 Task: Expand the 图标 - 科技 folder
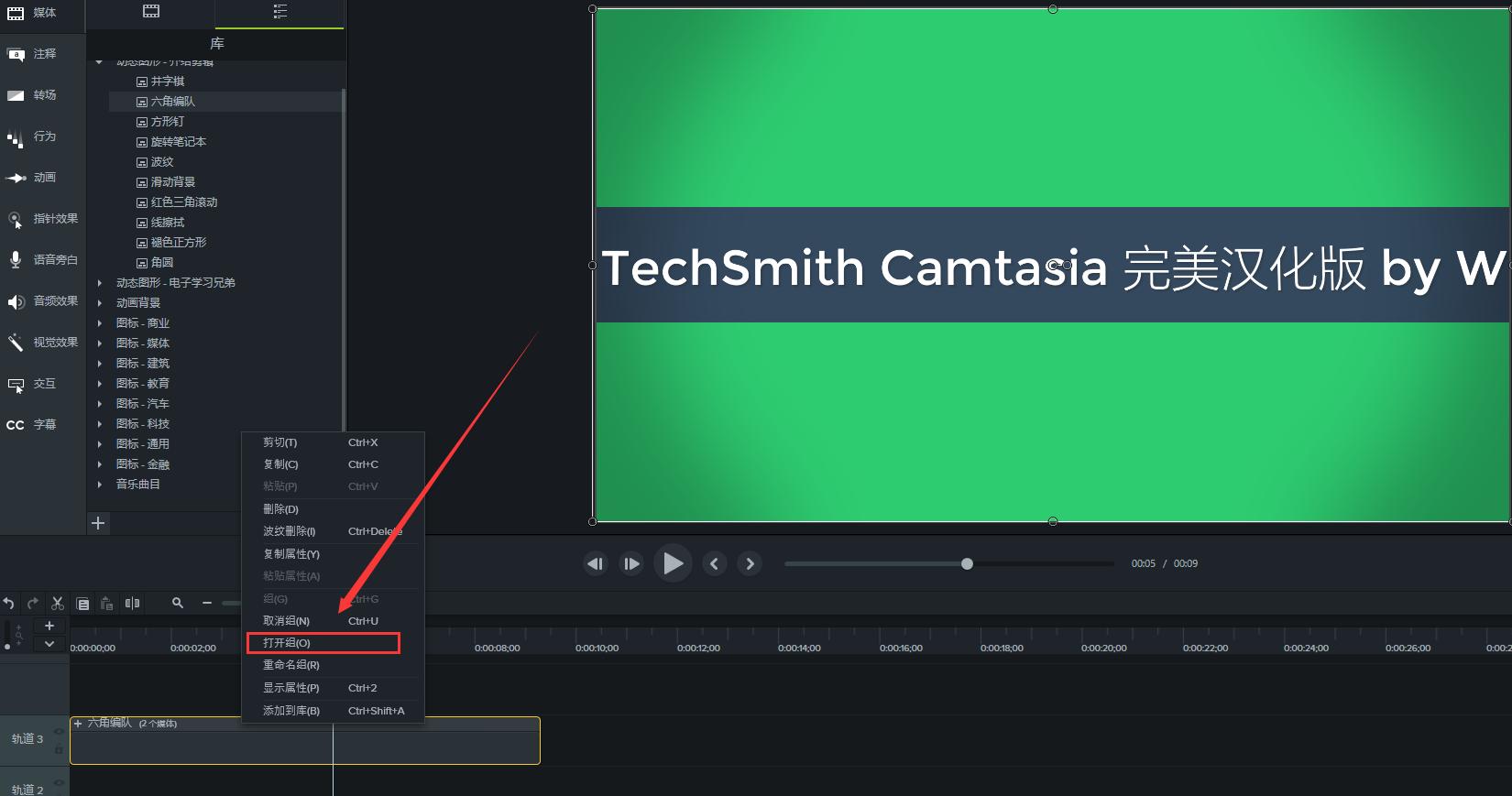100,424
